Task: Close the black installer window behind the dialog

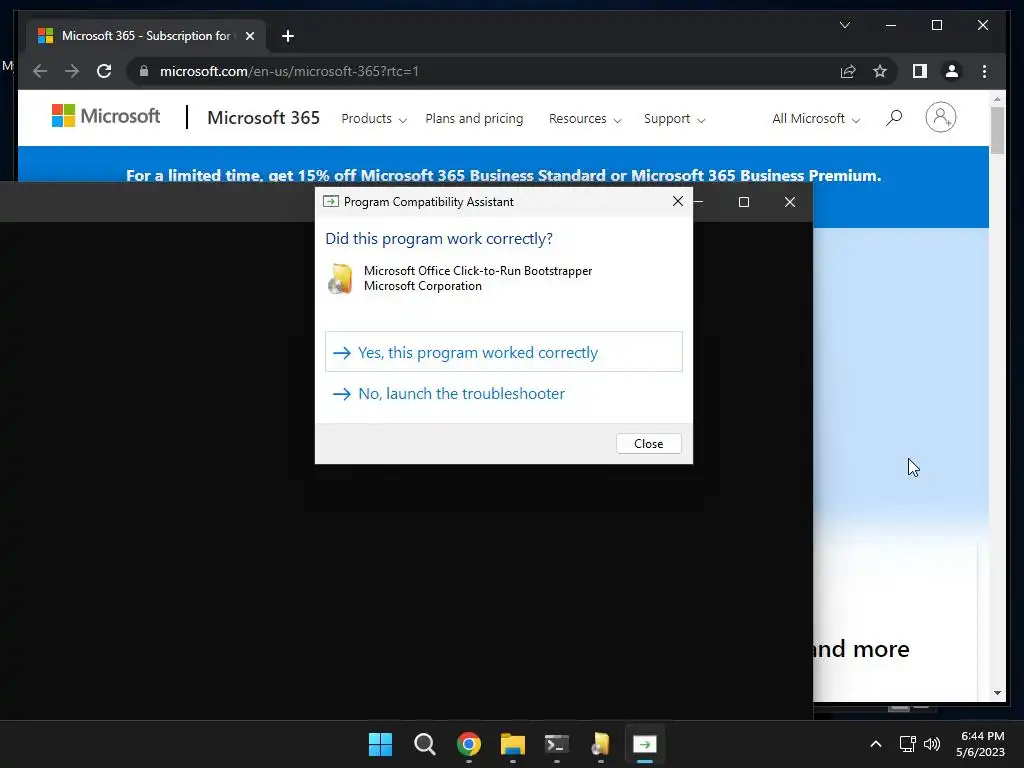Action: point(790,202)
